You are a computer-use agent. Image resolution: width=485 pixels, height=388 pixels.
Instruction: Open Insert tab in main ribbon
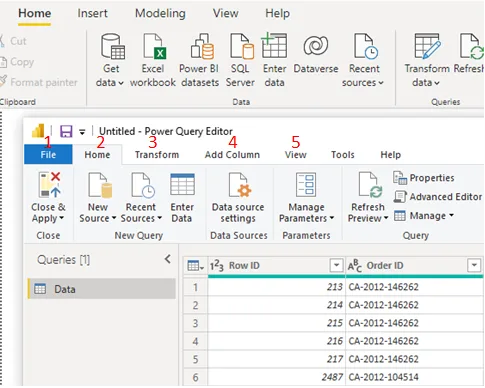[92, 13]
